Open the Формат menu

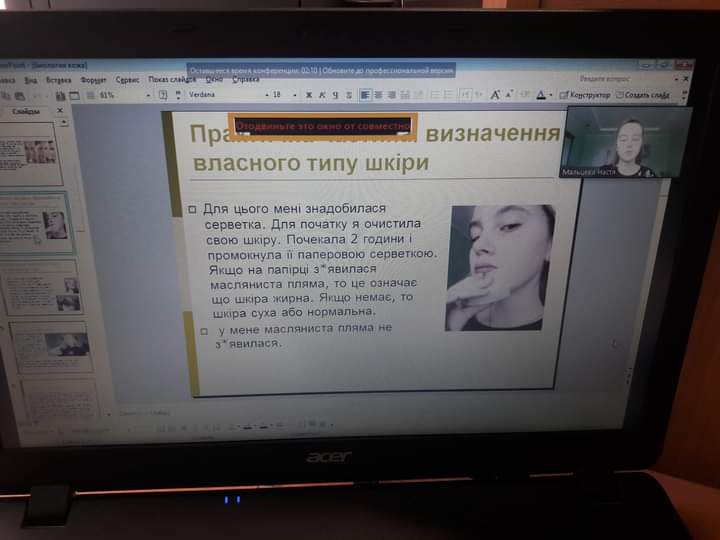pyautogui.click(x=93, y=79)
